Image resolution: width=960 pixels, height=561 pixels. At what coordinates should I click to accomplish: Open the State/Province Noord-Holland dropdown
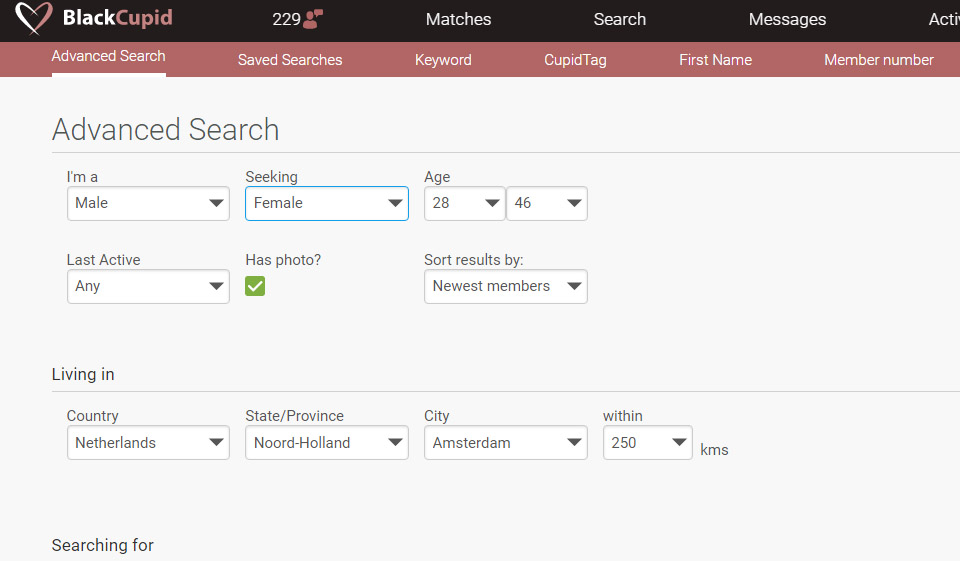[326, 443]
